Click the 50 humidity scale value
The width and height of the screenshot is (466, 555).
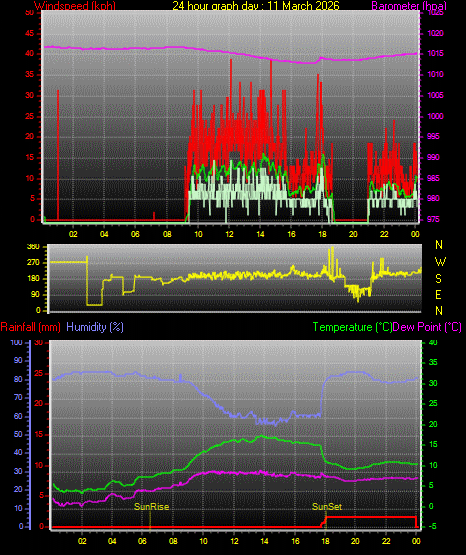pyautogui.click(x=18, y=434)
